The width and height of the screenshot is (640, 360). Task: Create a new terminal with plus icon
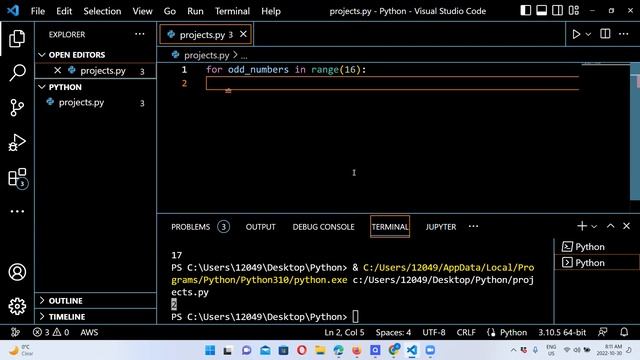tap(582, 226)
